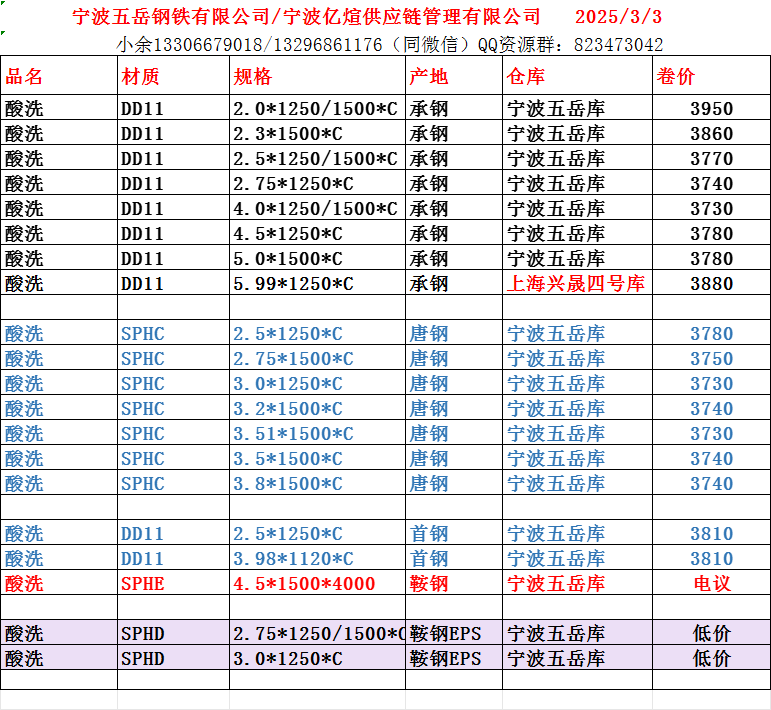Screen dimensions: 771x710
Task: Click the spec cell 5.99*1250*C
Action: coord(318,283)
